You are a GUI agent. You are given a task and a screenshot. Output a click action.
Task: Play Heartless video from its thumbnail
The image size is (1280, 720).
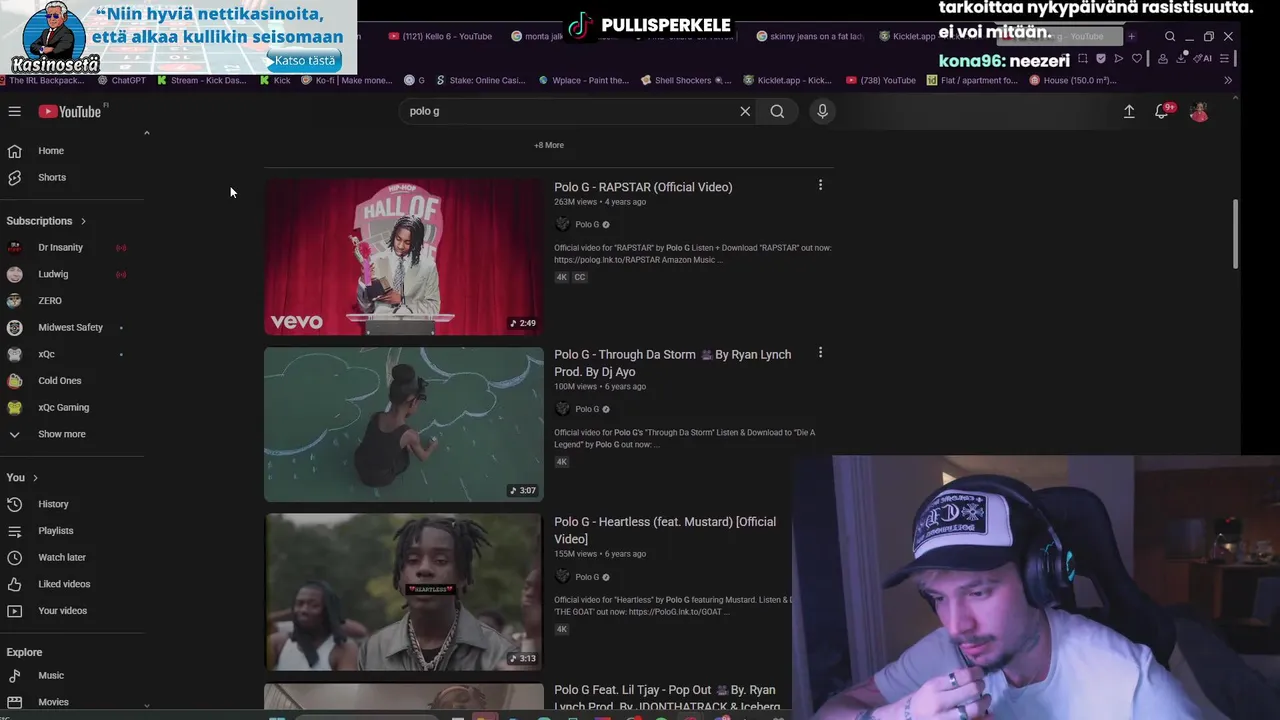tap(404, 592)
